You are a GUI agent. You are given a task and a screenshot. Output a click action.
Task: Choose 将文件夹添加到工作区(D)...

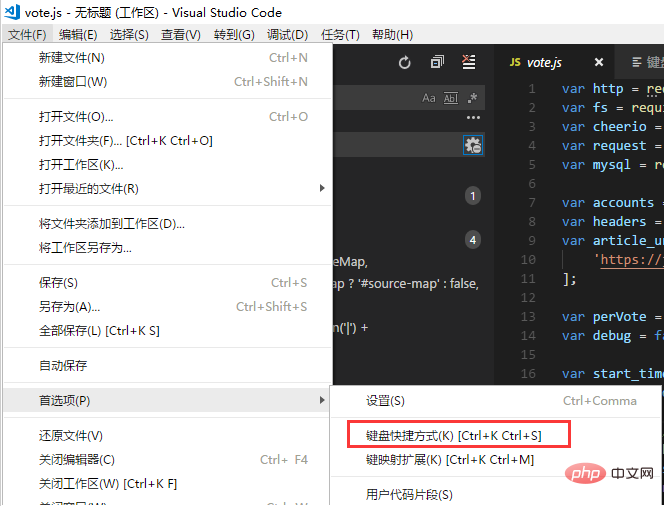168,224
